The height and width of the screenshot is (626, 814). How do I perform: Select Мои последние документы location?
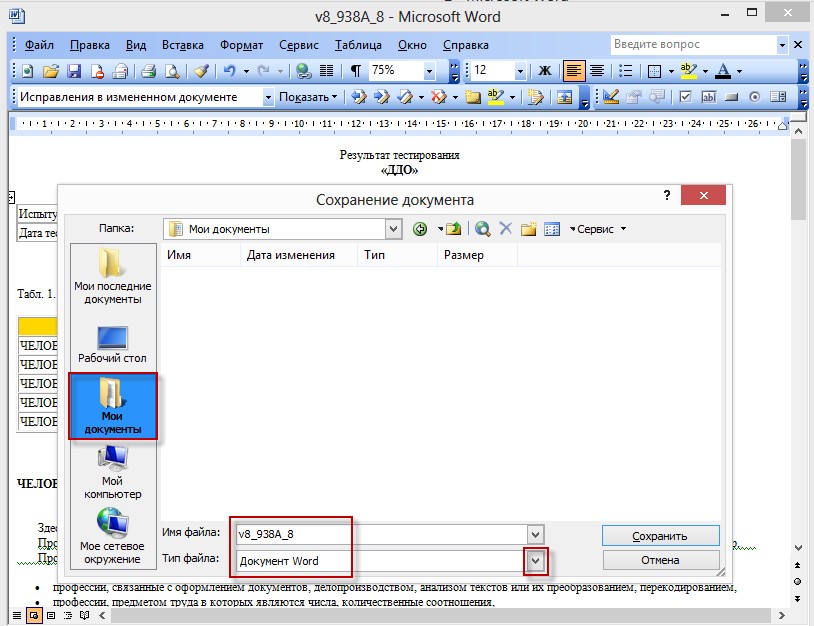(113, 277)
